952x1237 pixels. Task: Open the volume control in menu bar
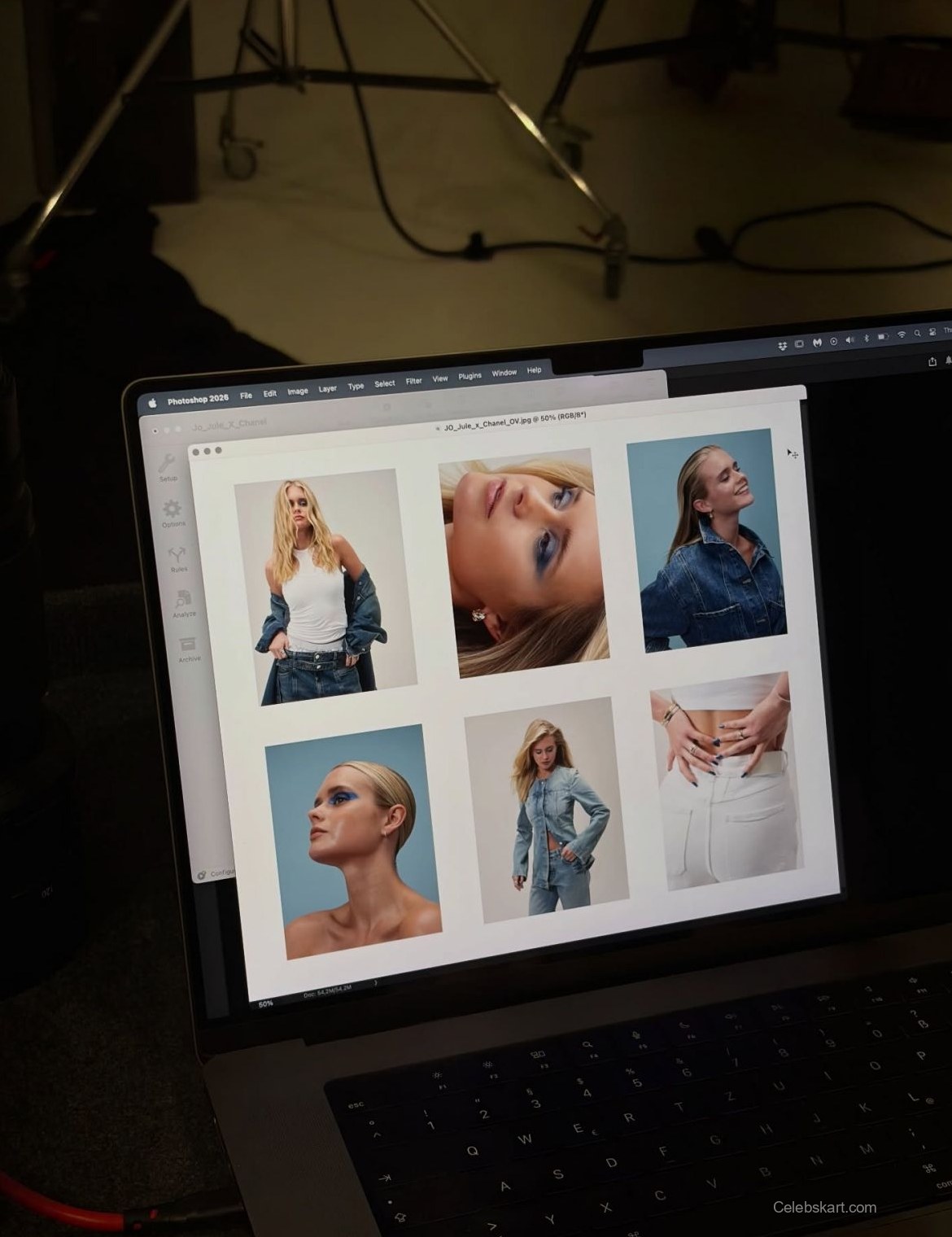849,340
